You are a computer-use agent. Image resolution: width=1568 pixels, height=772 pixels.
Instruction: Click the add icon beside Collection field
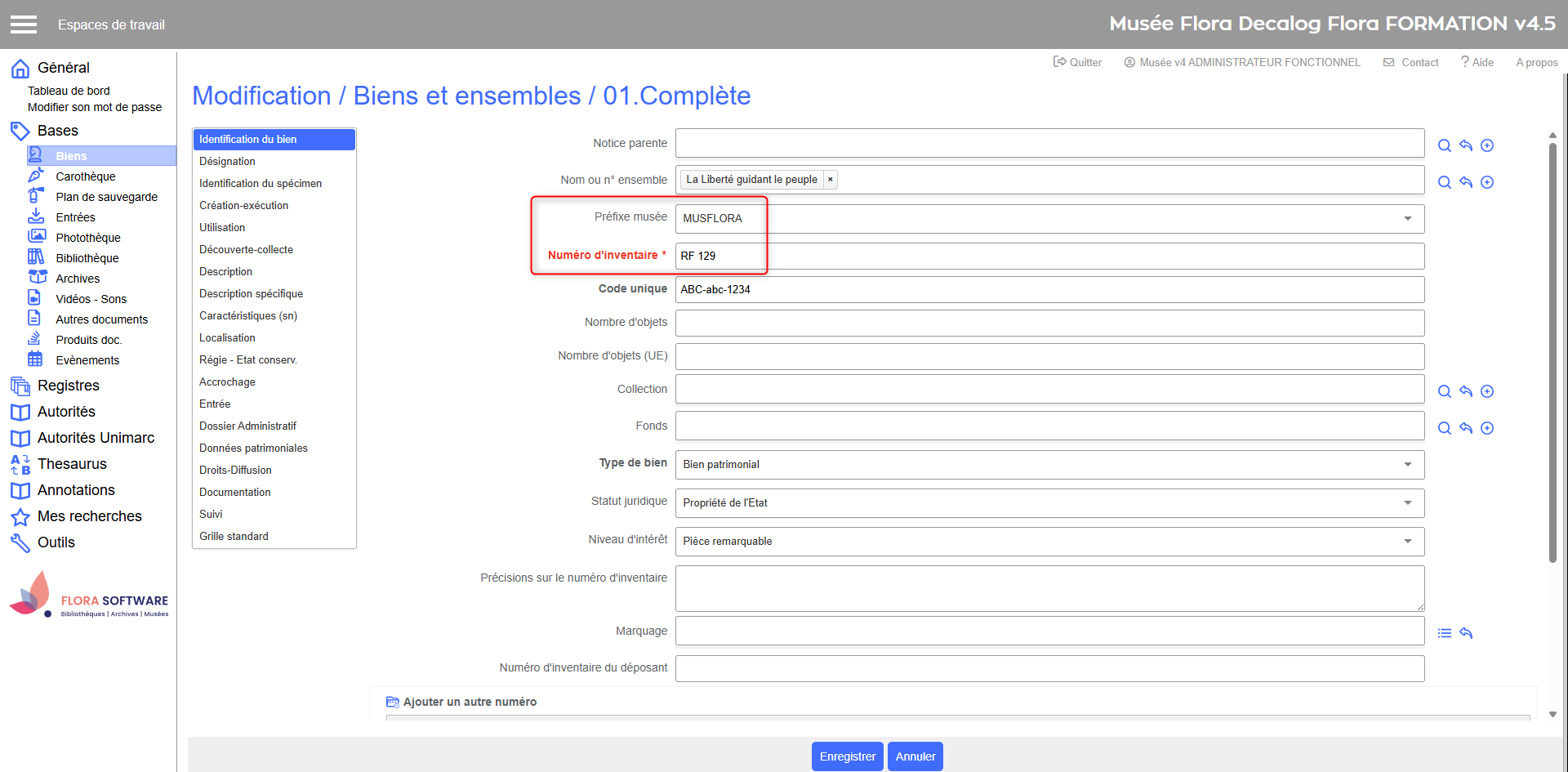pos(1487,391)
